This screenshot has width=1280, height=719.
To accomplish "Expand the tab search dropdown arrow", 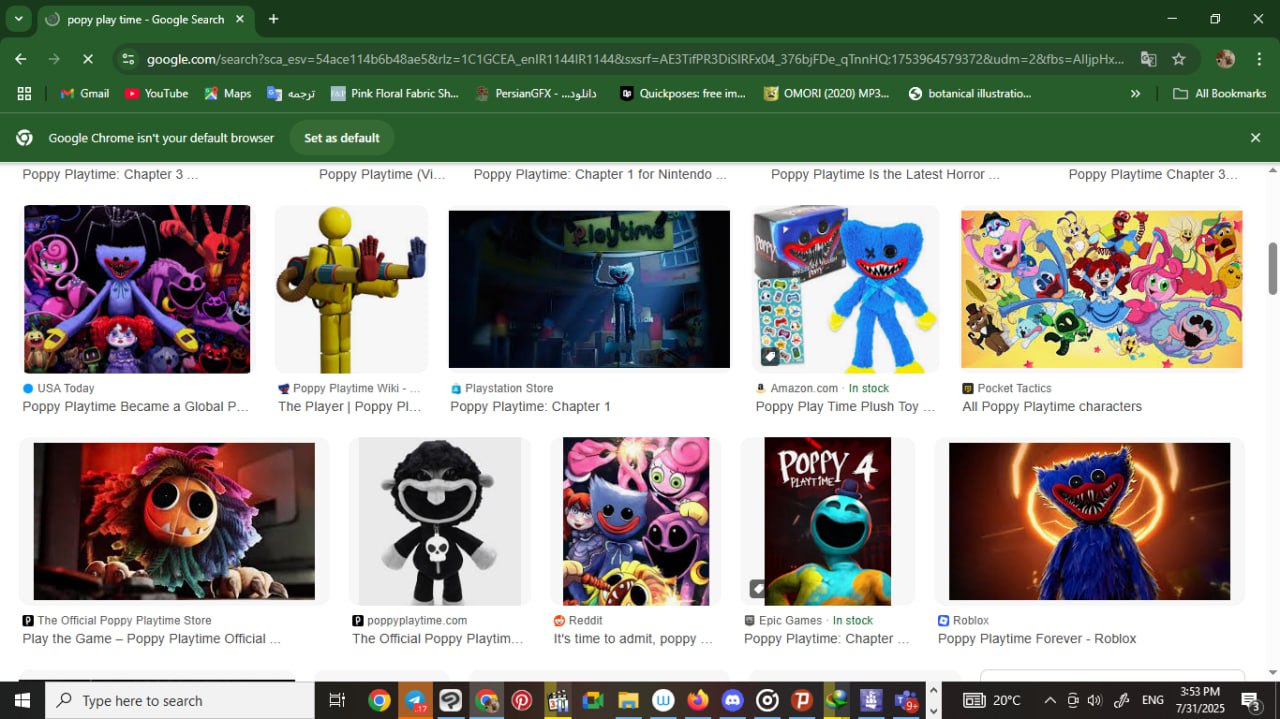I will (x=18, y=19).
